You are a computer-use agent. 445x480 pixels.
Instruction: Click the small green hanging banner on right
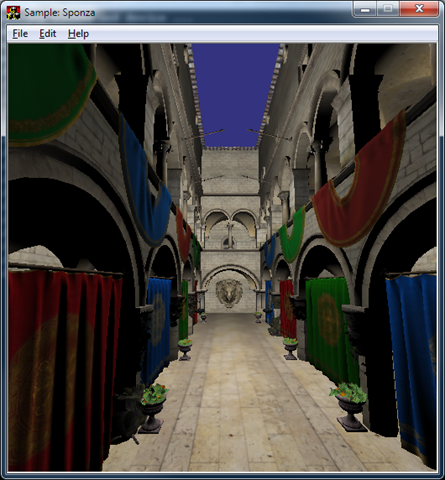click(292, 235)
